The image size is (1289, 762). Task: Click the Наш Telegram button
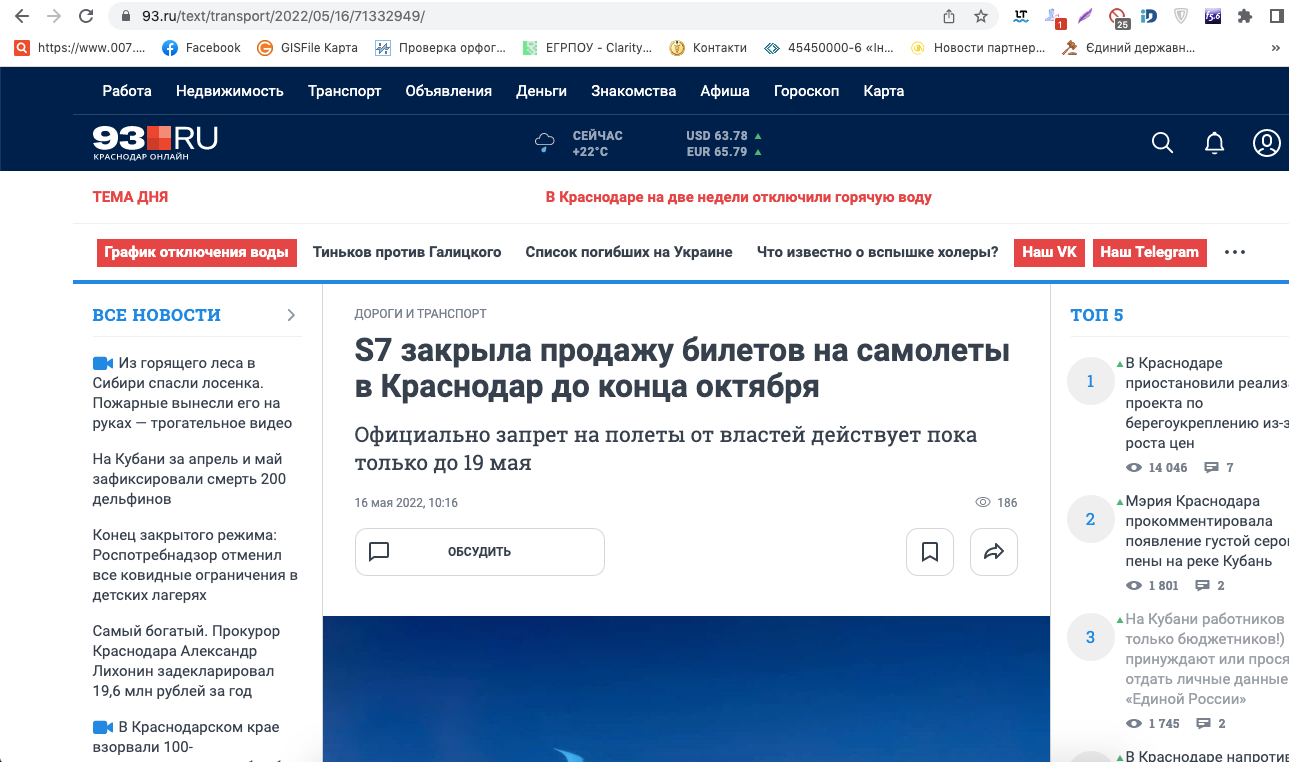(1149, 252)
